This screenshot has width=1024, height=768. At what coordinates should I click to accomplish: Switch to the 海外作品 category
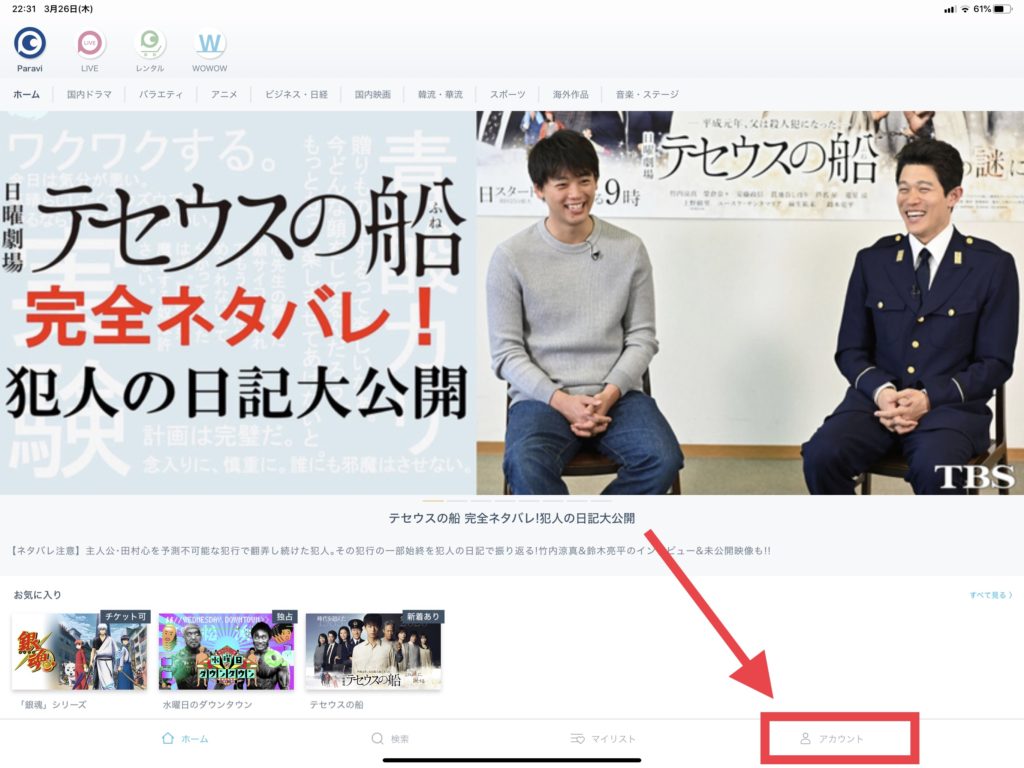[x=571, y=95]
